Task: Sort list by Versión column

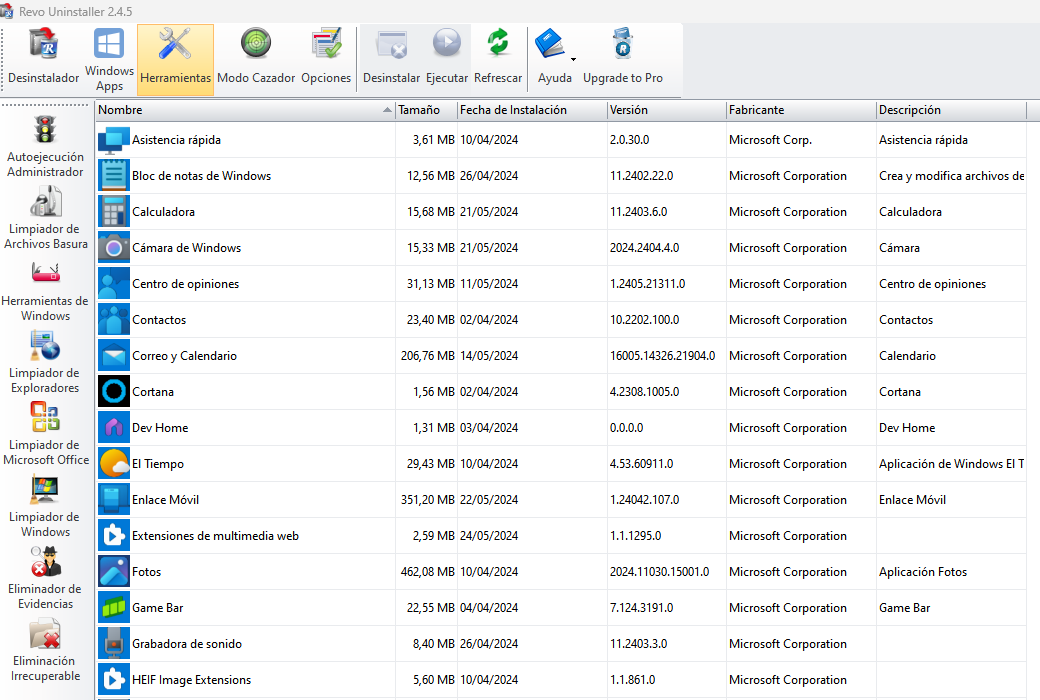Action: coord(667,110)
